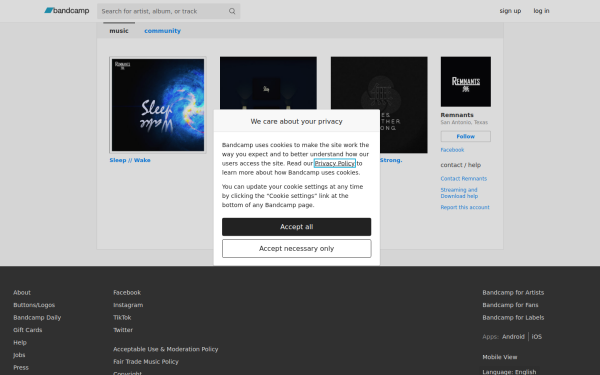600x375 pixels.
Task: Click Report this account
Action: (465, 207)
